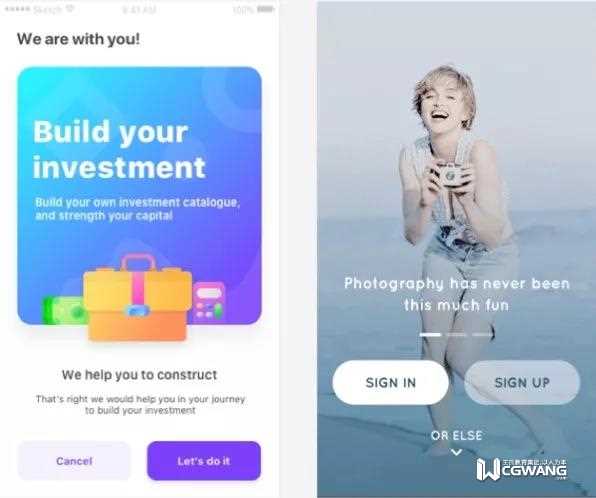Click the Let's do it button

204,461
